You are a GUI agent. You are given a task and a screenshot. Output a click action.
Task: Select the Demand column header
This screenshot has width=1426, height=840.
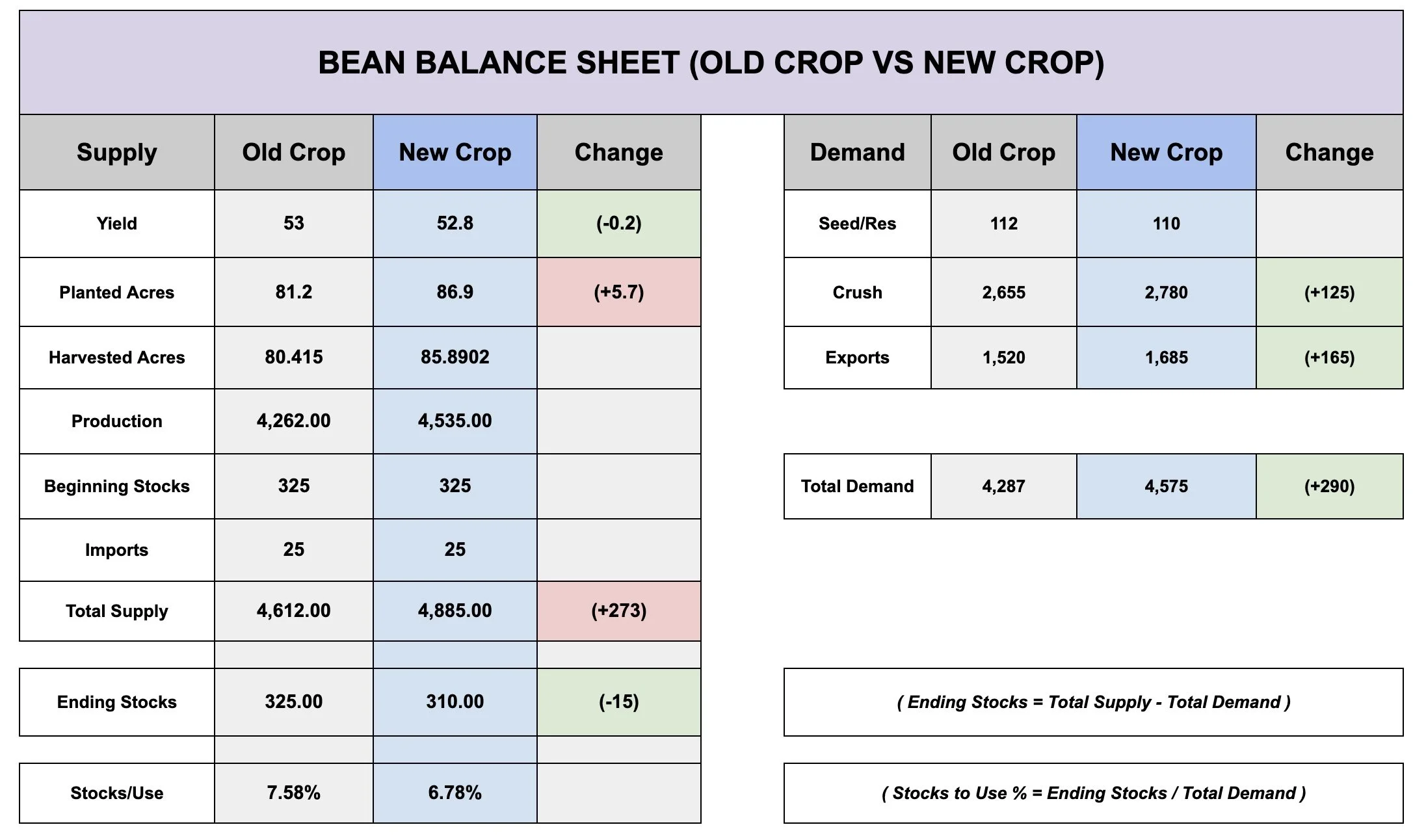tap(858, 152)
